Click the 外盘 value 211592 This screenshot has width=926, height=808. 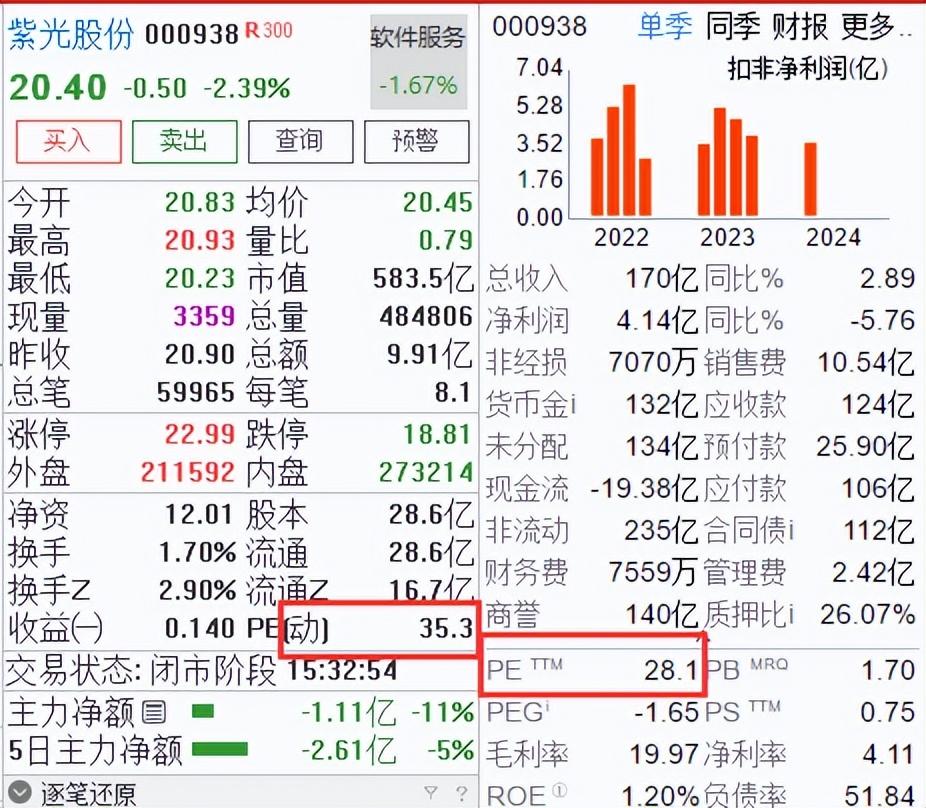click(x=188, y=473)
